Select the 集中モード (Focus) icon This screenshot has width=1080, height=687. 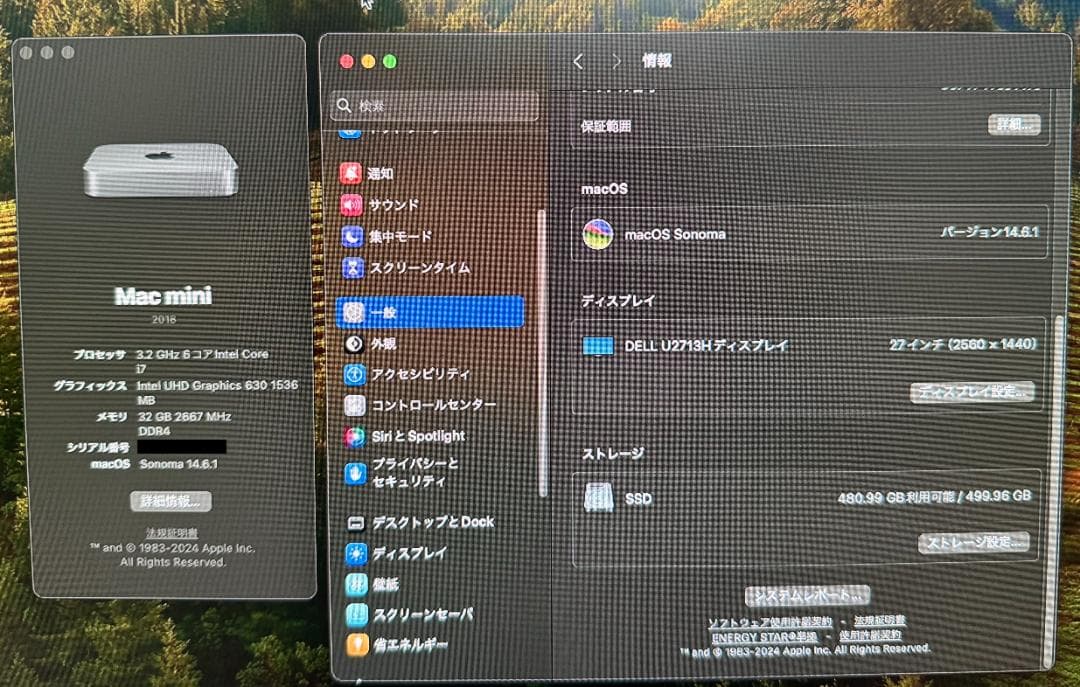tap(357, 236)
